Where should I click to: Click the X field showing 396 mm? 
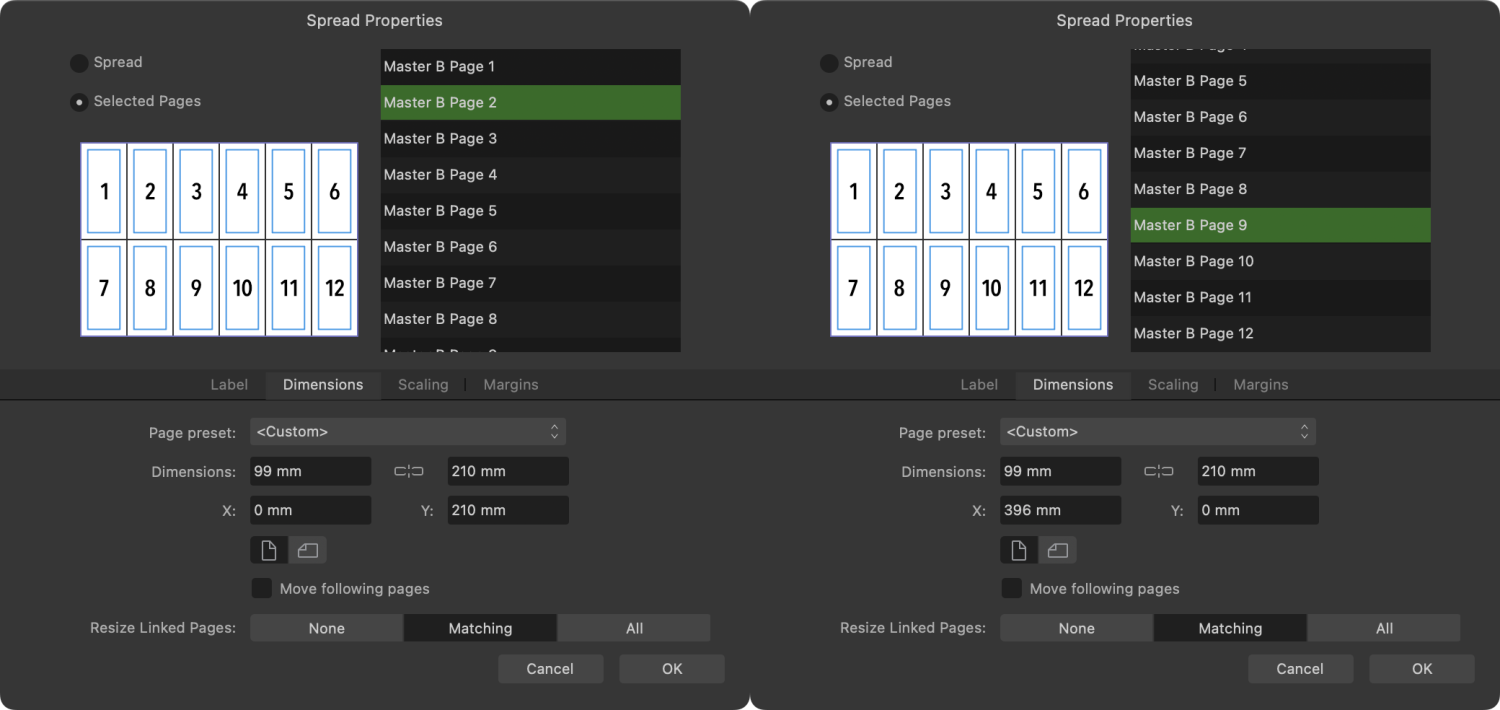1060,510
